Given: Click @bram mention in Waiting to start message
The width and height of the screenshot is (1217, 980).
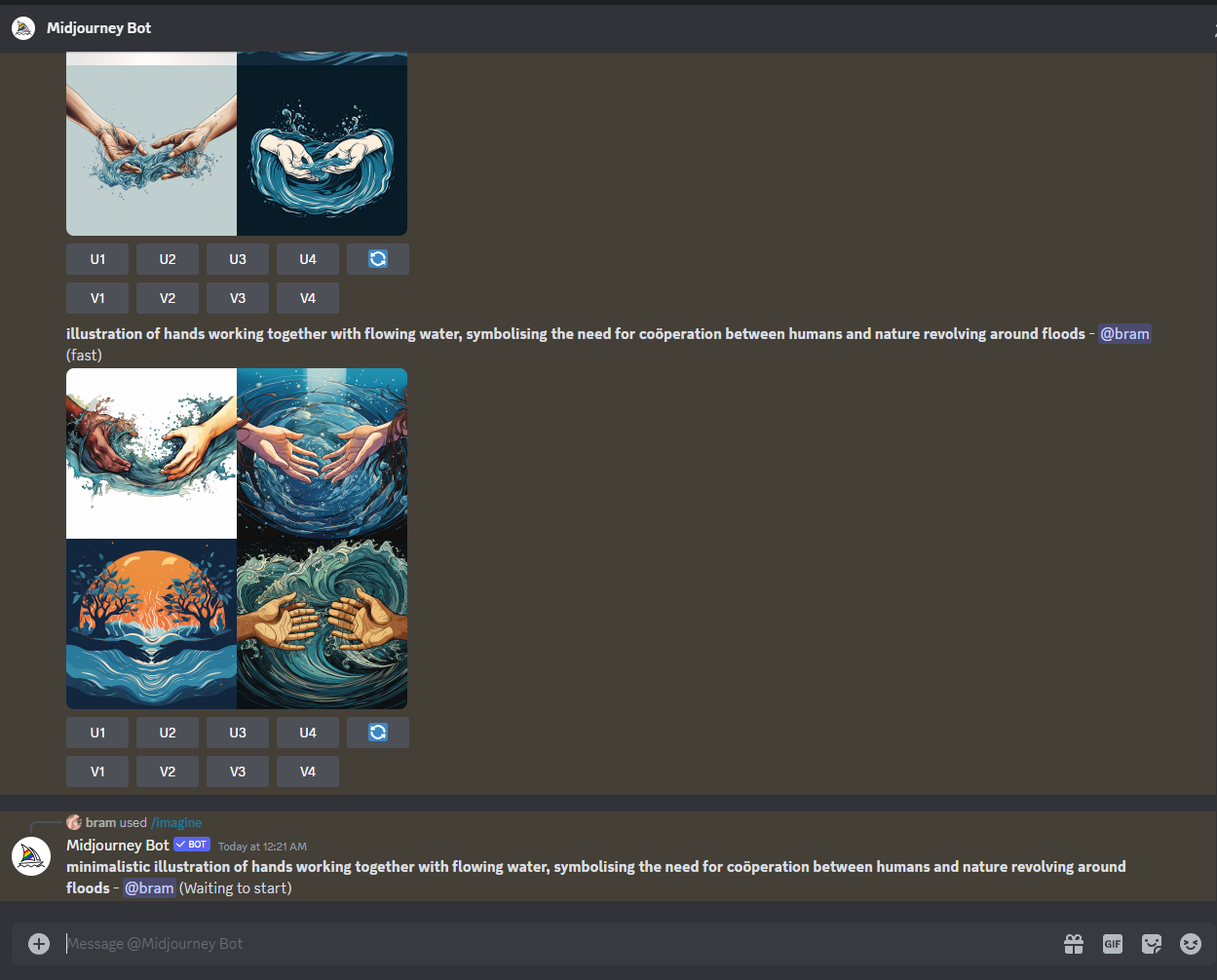Looking at the screenshot, I should pyautogui.click(x=149, y=887).
